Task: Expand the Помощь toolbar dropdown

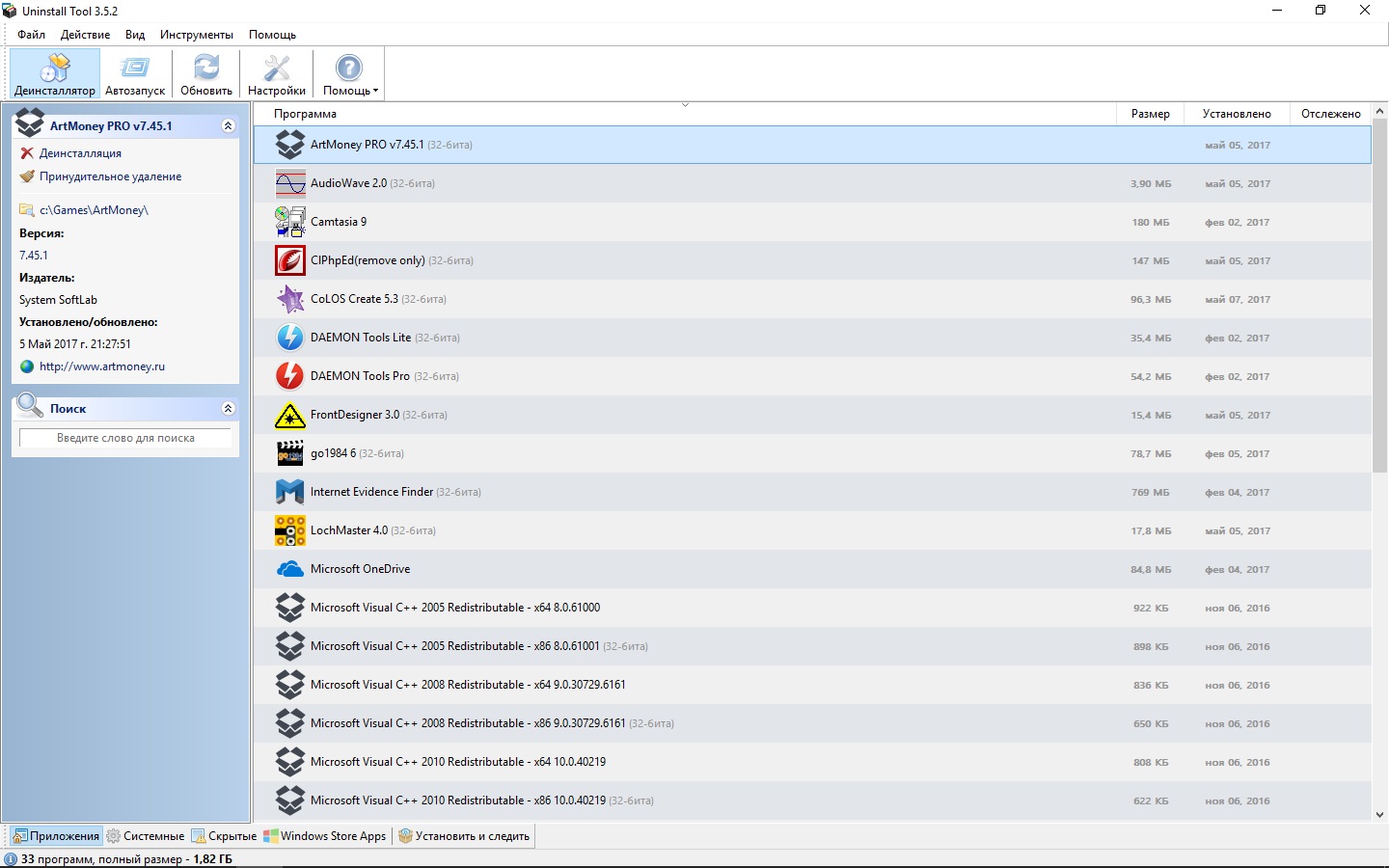Action: (349, 74)
